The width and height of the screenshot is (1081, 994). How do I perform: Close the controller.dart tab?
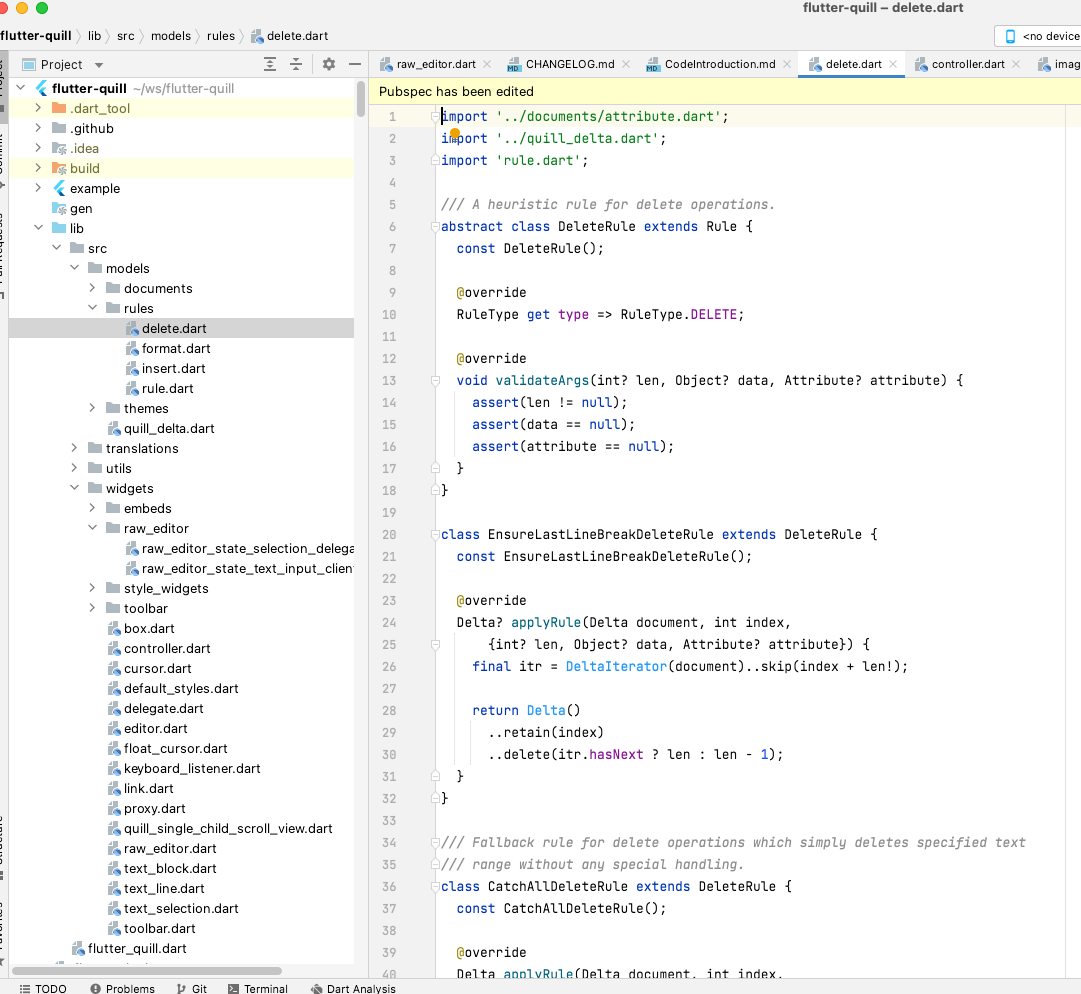1016,64
